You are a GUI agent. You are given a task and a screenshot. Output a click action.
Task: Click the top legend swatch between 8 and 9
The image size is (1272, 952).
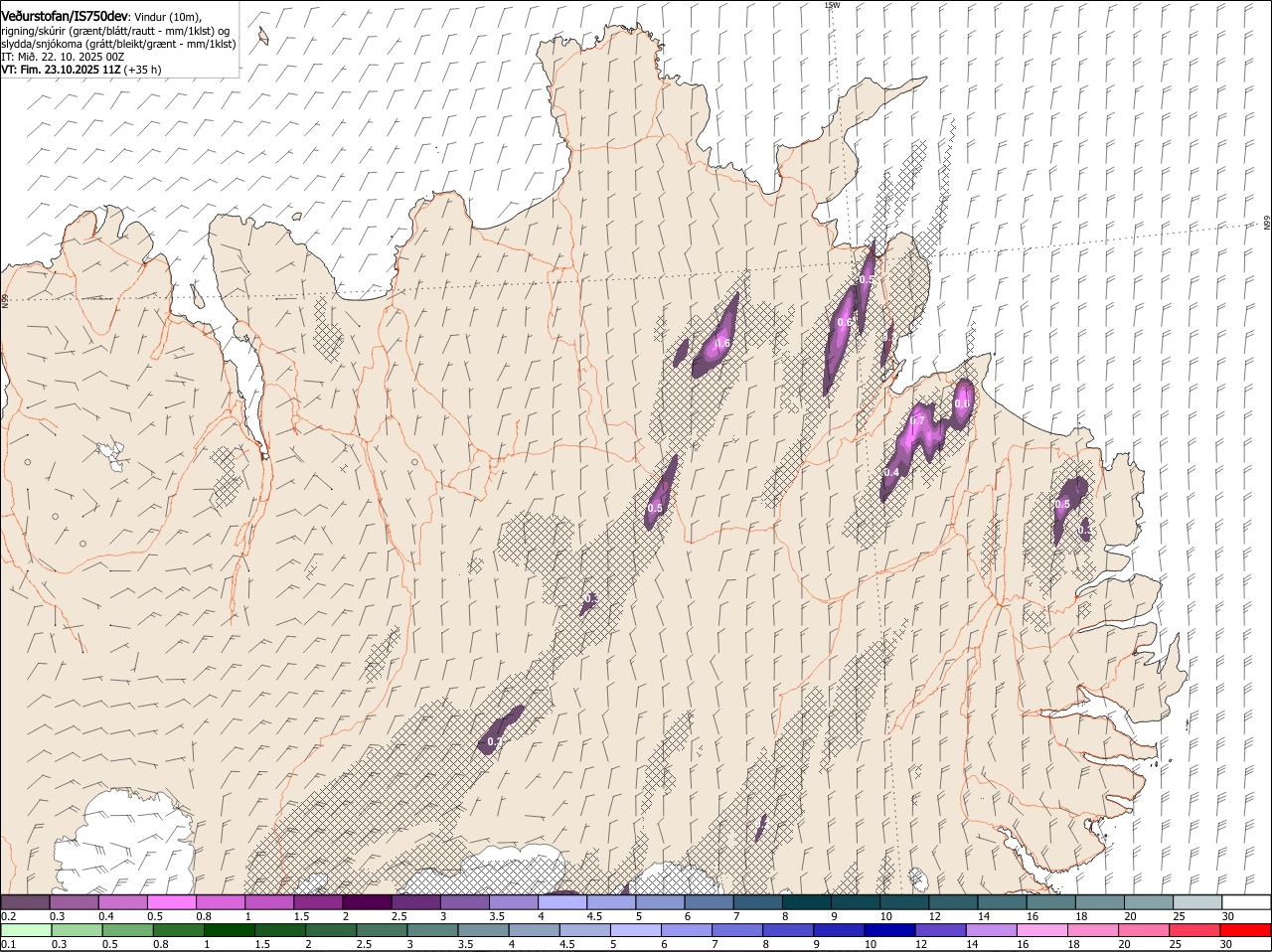807,902
